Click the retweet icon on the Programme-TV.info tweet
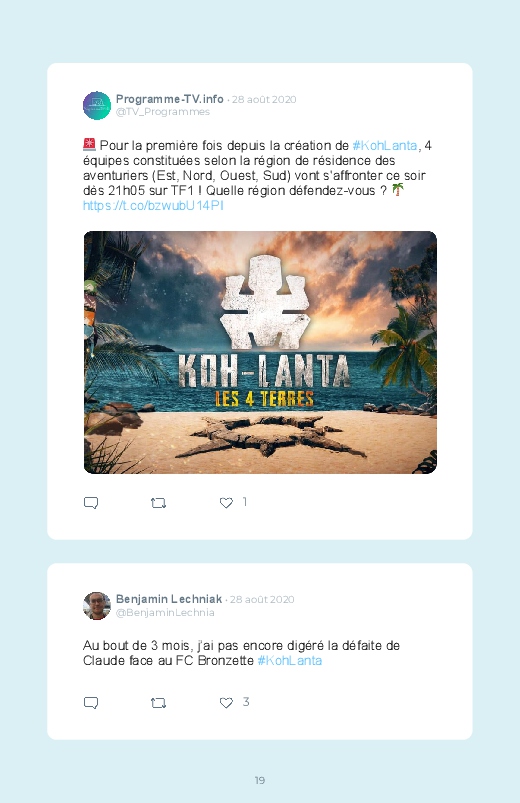Image resolution: width=520 pixels, height=803 pixels. [158, 503]
